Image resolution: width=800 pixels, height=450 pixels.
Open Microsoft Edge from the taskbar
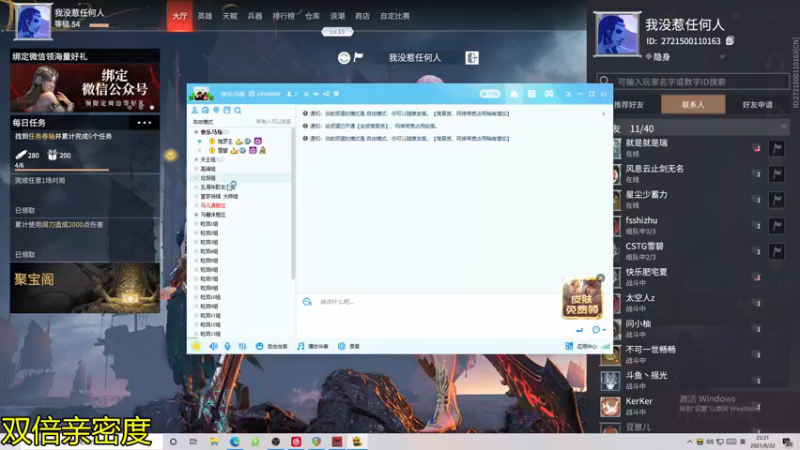[235, 442]
